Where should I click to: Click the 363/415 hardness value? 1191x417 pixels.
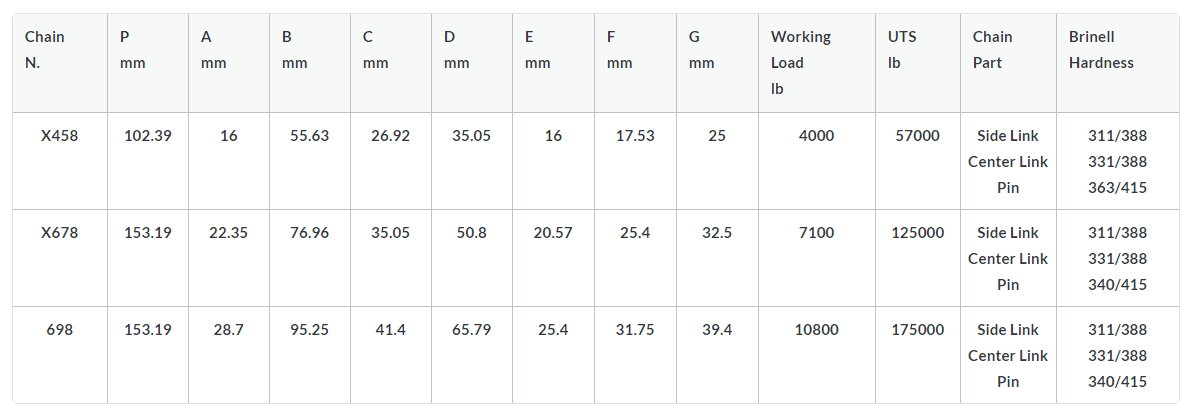pyautogui.click(x=1117, y=188)
